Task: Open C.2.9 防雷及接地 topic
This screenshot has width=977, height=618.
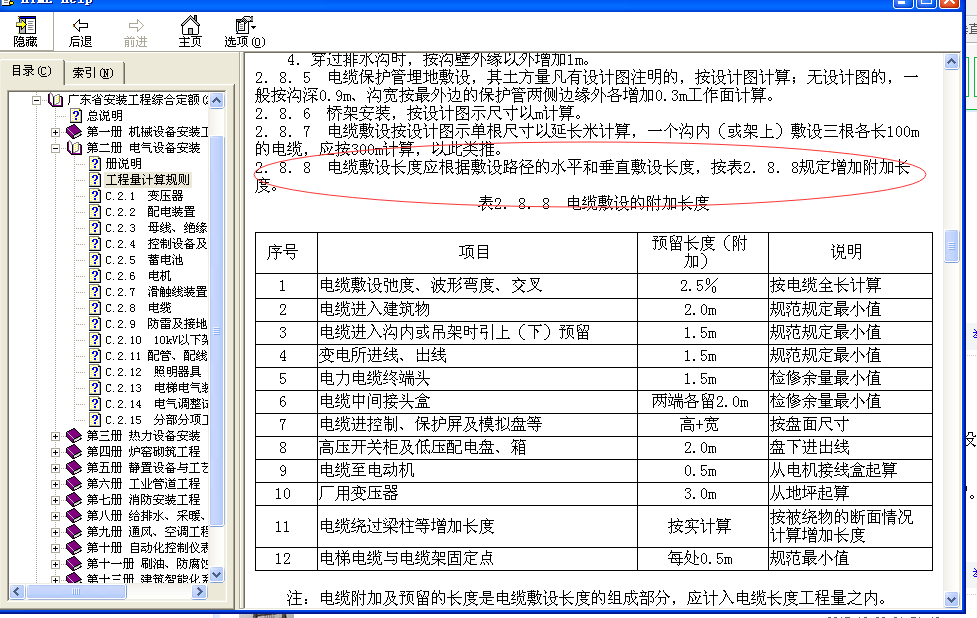Action: pos(156,324)
